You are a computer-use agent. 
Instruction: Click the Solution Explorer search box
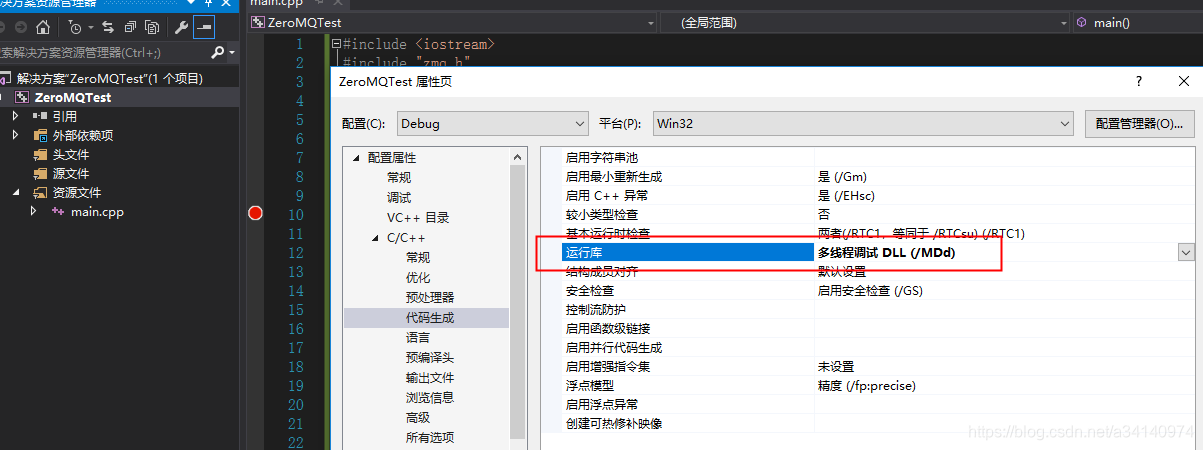pyautogui.click(x=104, y=52)
